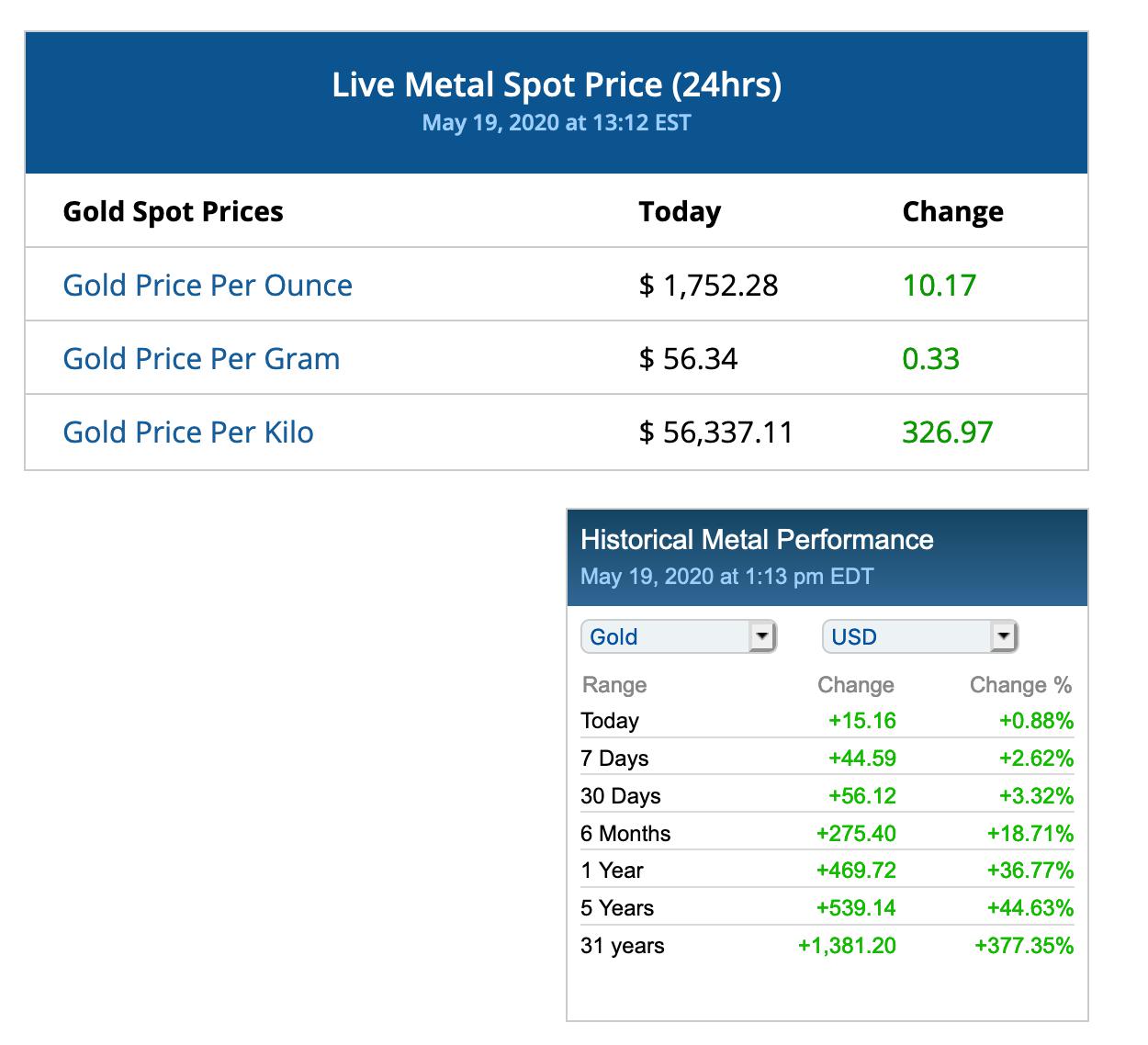1148x1045 pixels.
Task: Click the Live Metal Spot Price heading
Action: [557, 85]
